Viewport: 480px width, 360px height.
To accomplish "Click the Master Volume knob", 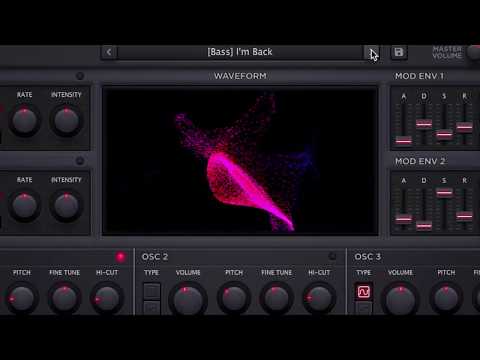I will pyautogui.click(x=475, y=53).
